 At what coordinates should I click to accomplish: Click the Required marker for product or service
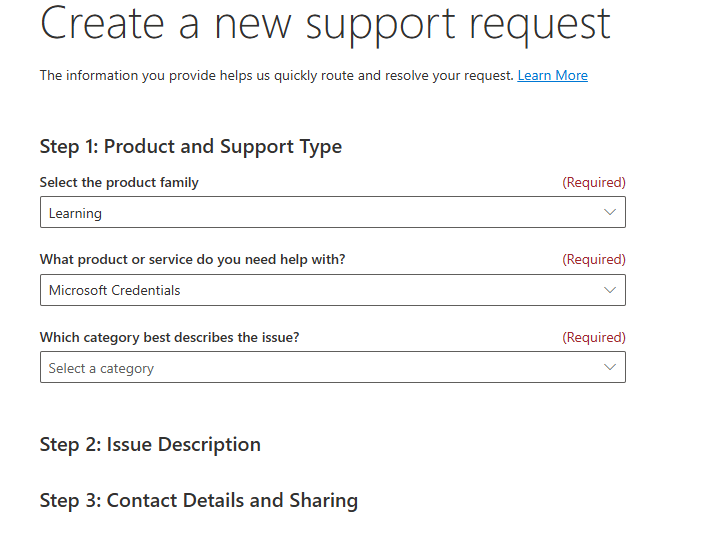click(594, 260)
